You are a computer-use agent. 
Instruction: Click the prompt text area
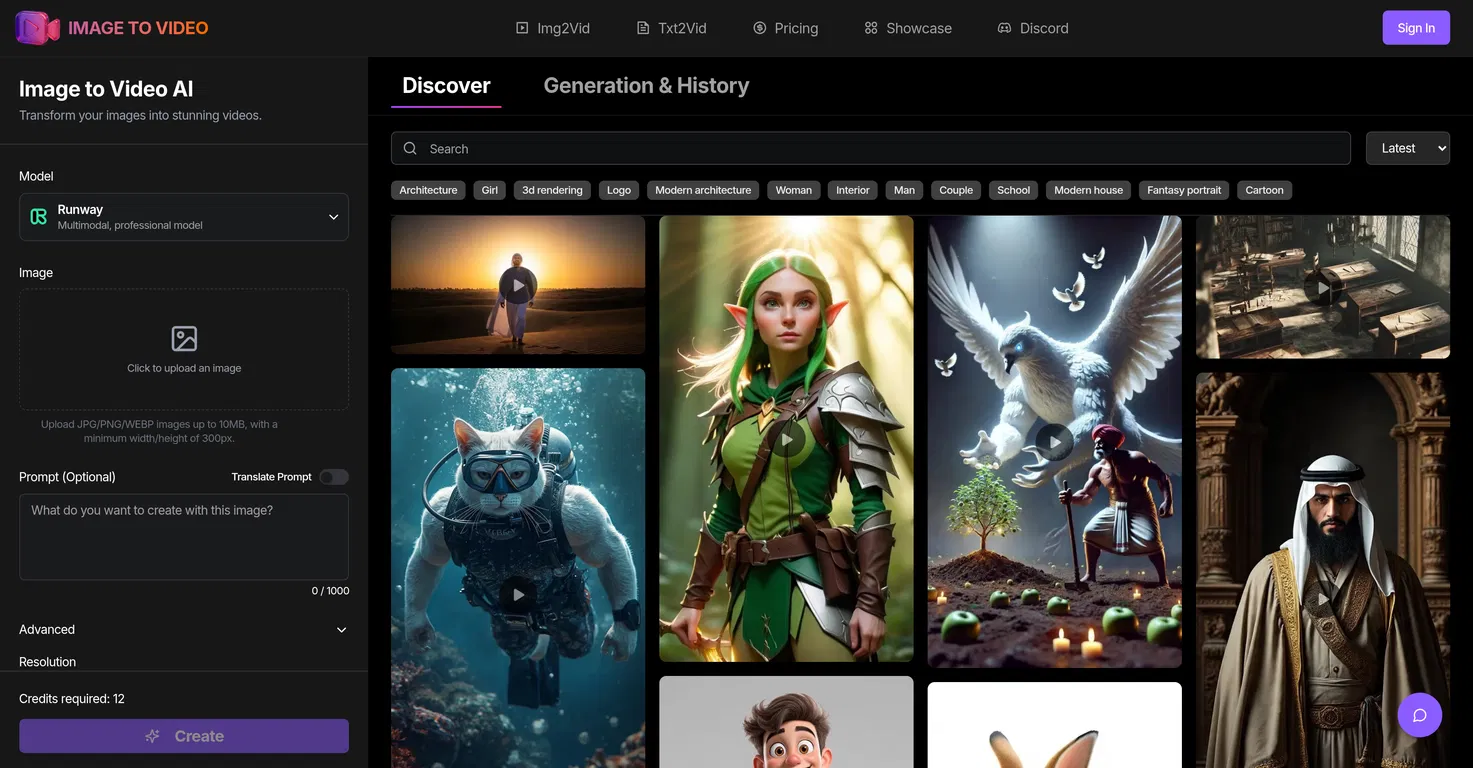pos(184,537)
